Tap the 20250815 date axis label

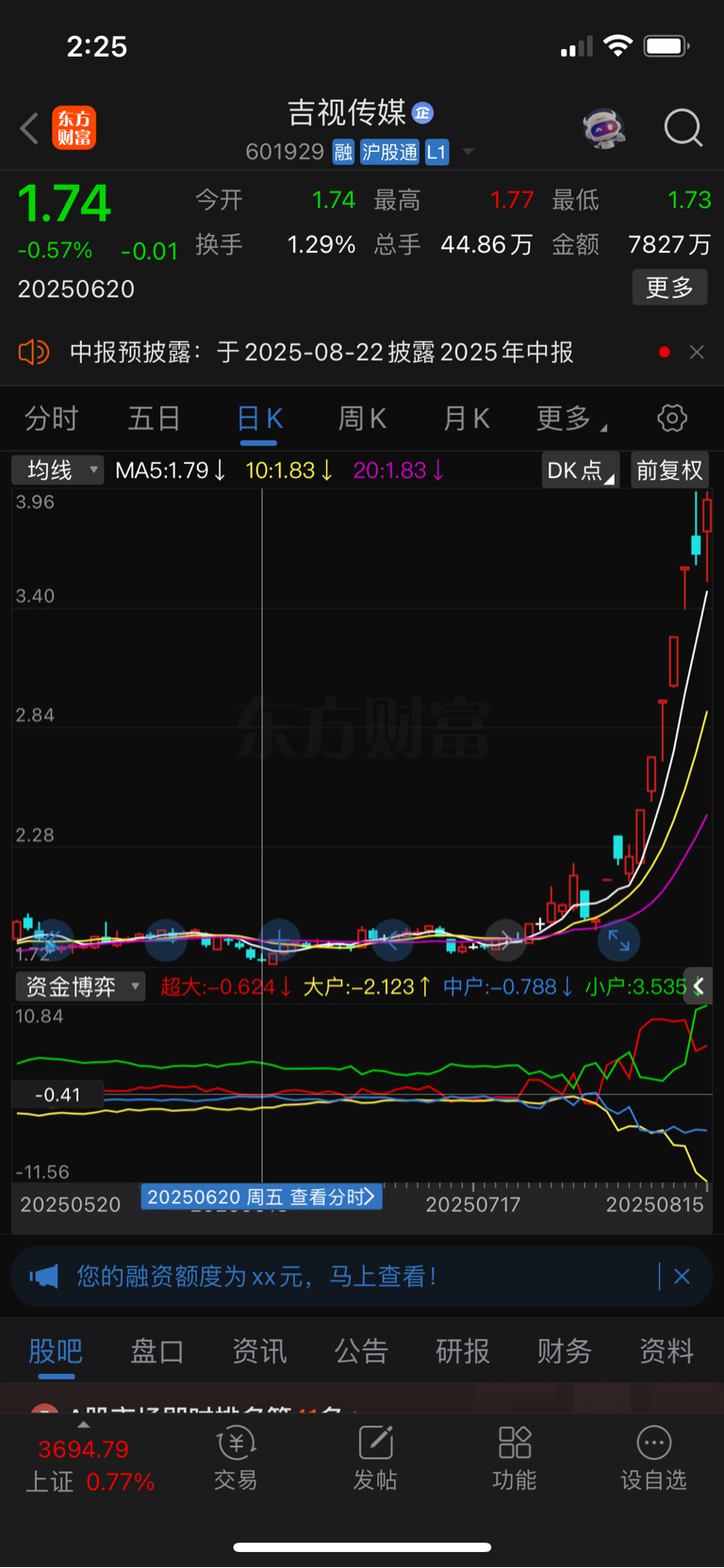click(655, 1204)
